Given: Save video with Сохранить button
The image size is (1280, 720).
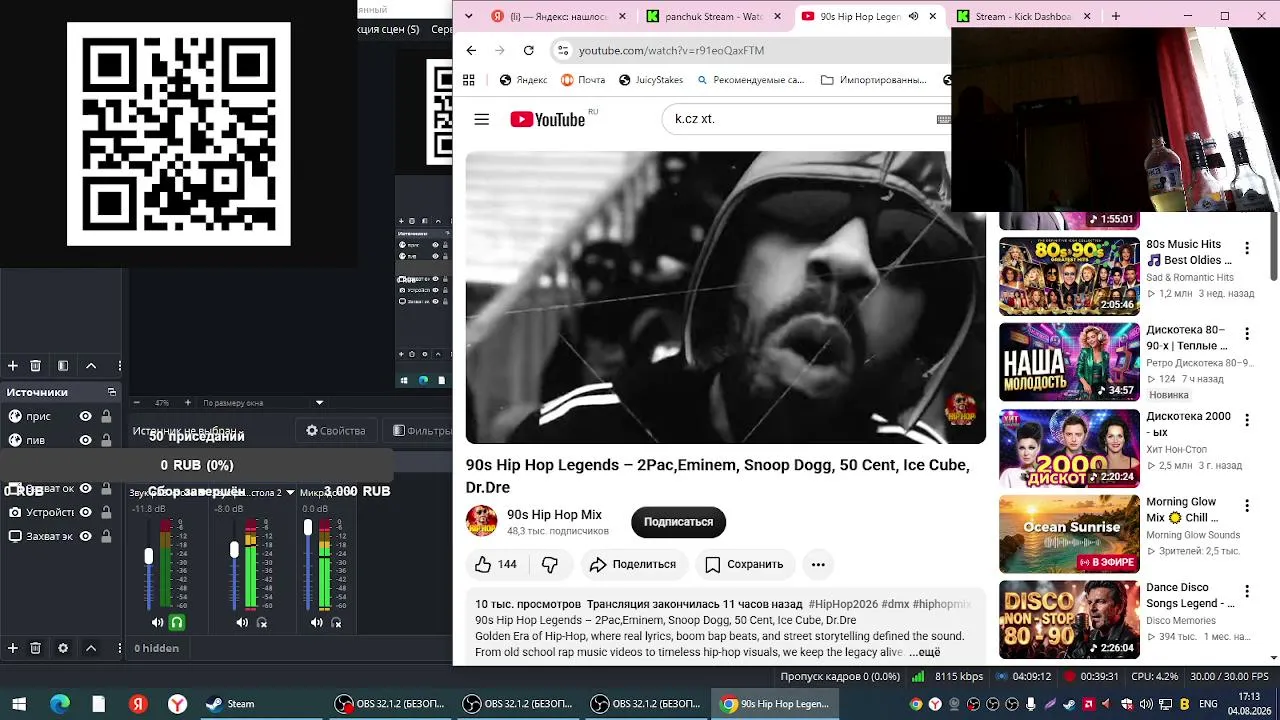Looking at the screenshot, I should coord(744,564).
